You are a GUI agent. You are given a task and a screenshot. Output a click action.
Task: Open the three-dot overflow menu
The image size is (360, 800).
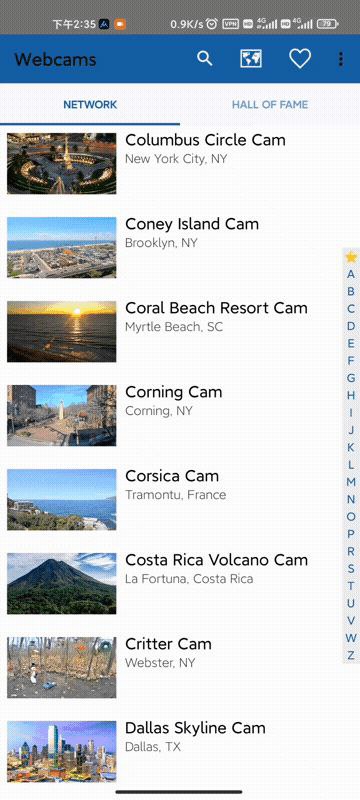[341, 59]
